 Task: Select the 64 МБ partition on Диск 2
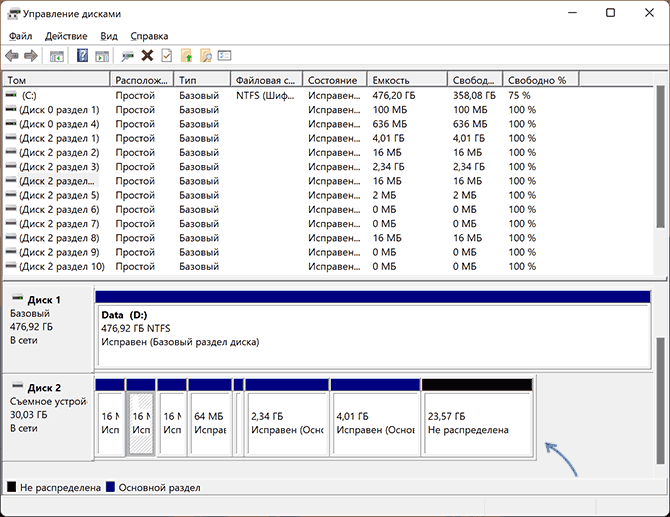pos(210,417)
